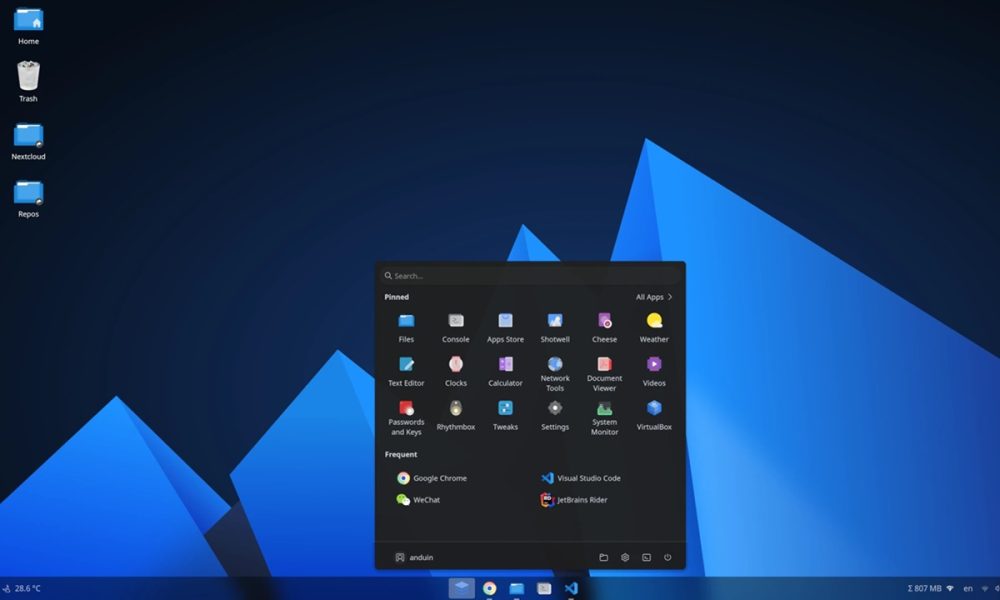The width and height of the screenshot is (1000, 600).
Task: Launch the Calculator app
Action: pyautogui.click(x=505, y=370)
